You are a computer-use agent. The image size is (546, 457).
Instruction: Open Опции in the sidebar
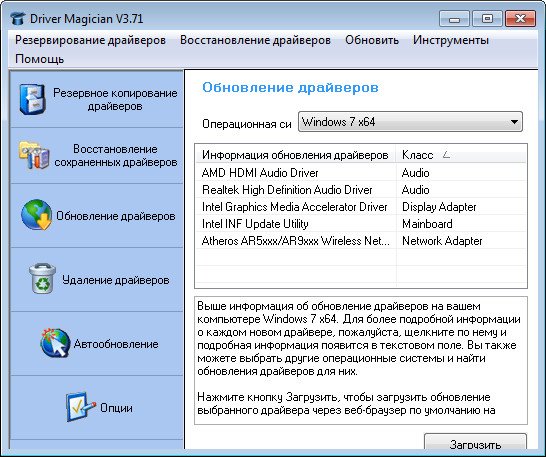pyautogui.click(x=97, y=408)
